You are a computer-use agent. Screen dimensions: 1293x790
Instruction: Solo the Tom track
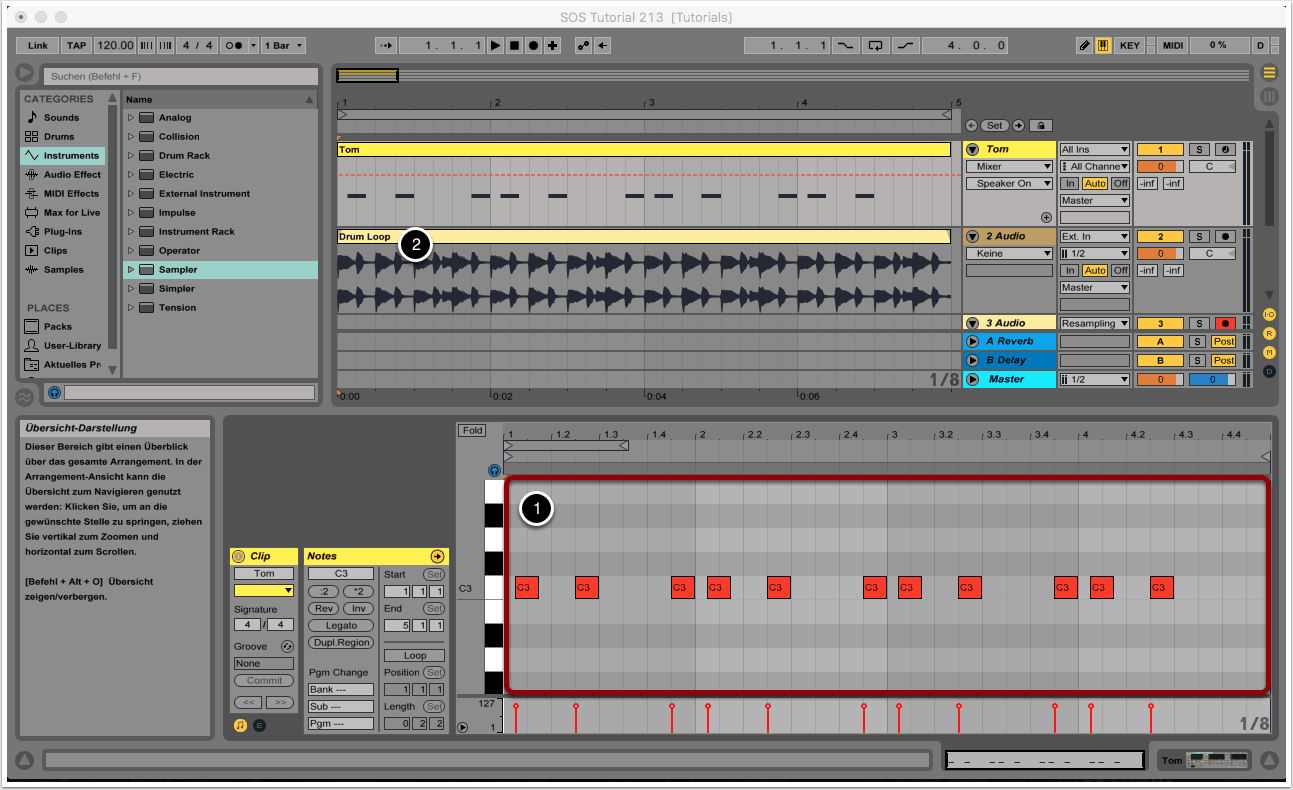click(x=1197, y=149)
